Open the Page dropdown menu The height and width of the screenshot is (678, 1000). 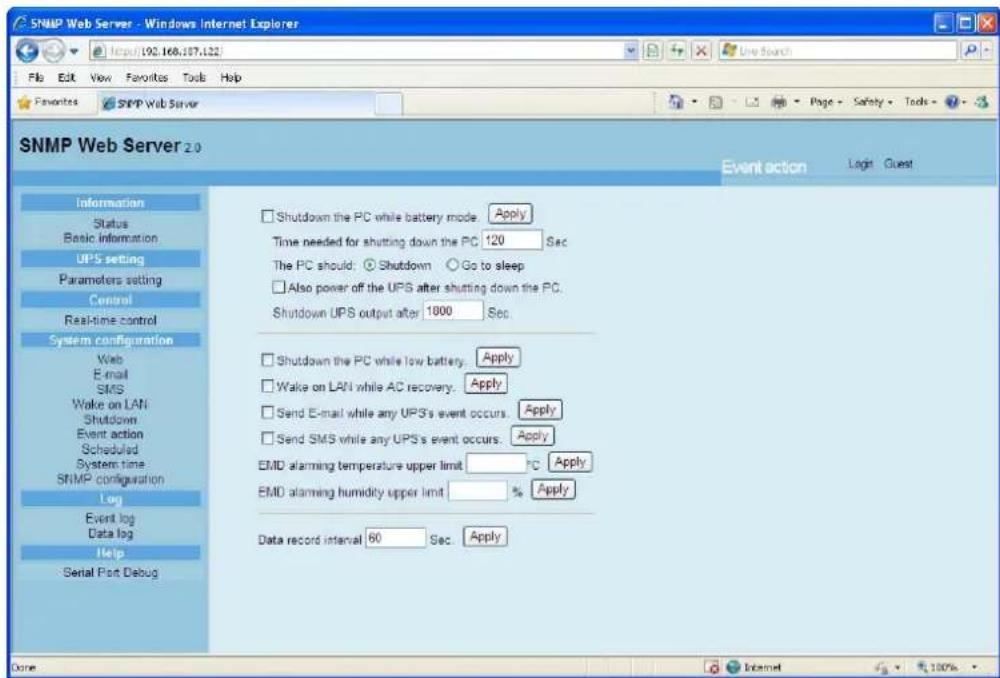click(x=826, y=101)
